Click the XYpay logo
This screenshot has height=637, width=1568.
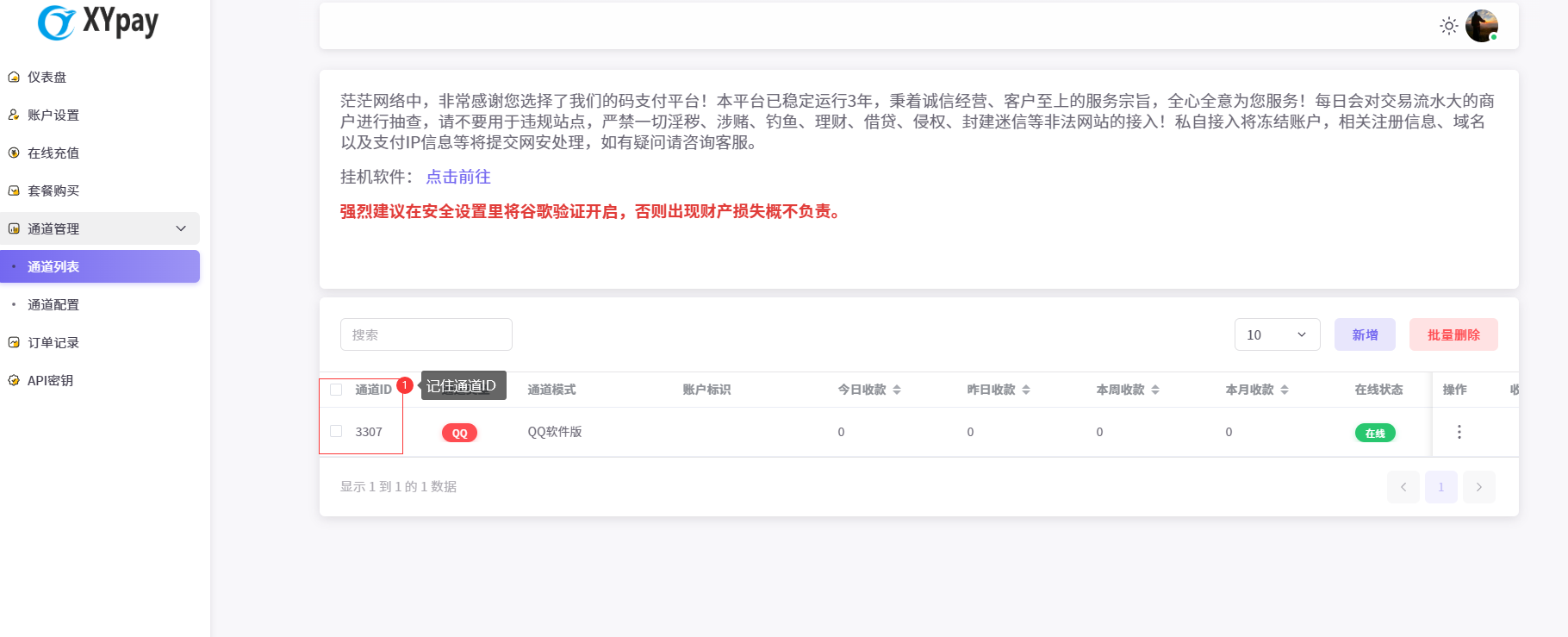point(98,22)
